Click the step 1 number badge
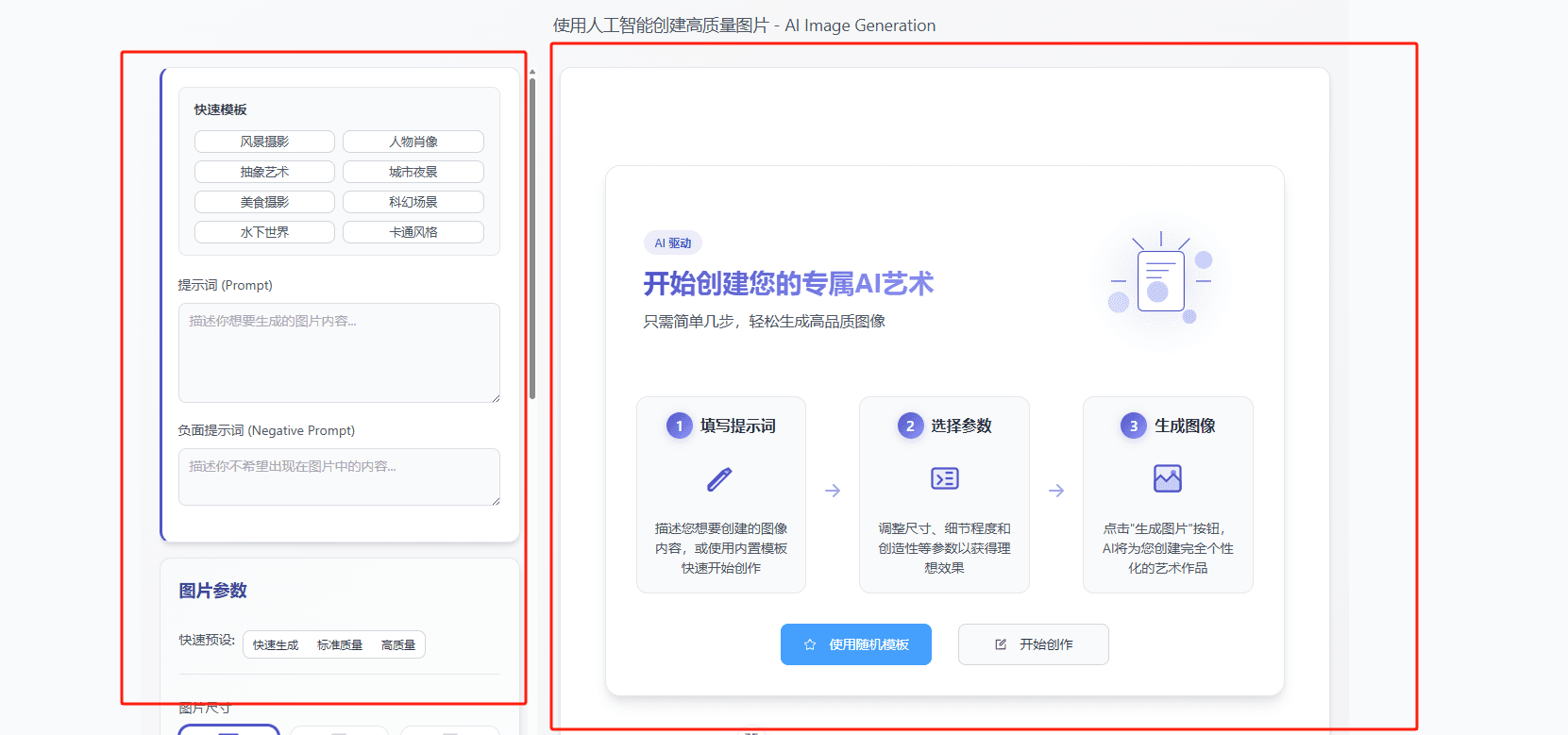The width and height of the screenshot is (1568, 735). coord(680,426)
